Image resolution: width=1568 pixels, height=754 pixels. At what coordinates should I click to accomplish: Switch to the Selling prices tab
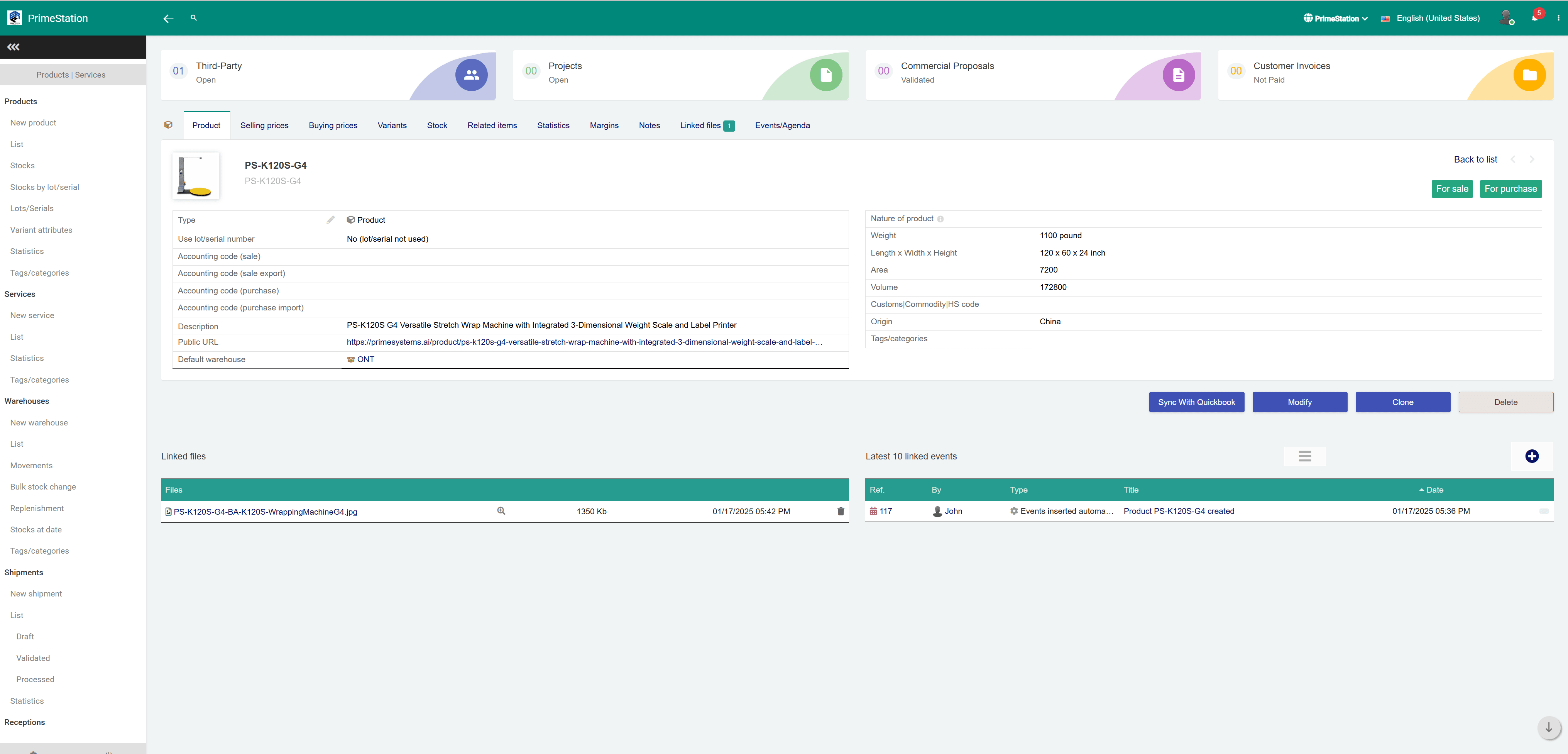pos(264,125)
